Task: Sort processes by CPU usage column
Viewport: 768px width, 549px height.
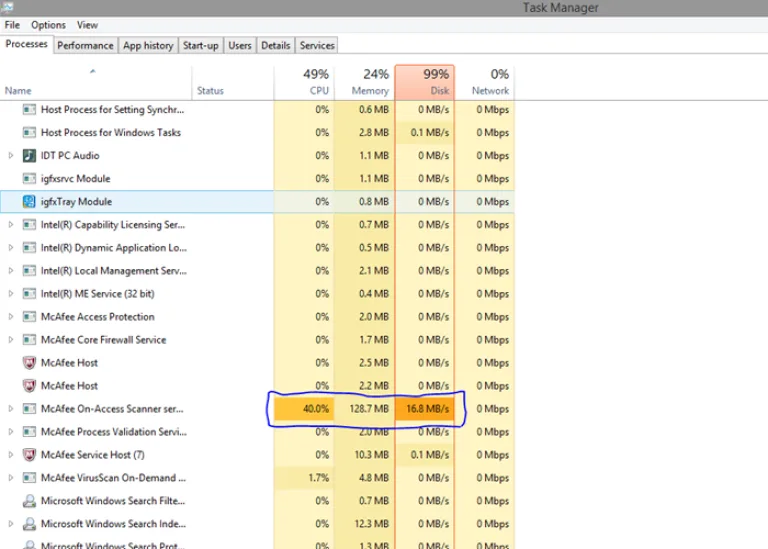Action: [x=304, y=83]
